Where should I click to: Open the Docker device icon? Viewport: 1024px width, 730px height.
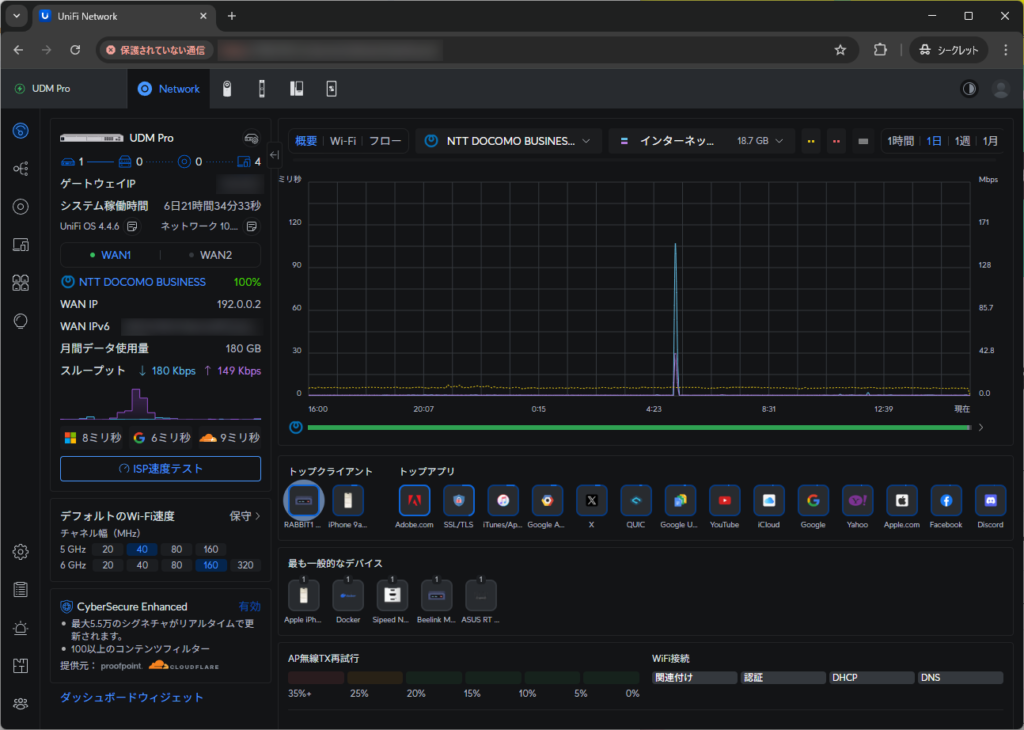pos(348,595)
